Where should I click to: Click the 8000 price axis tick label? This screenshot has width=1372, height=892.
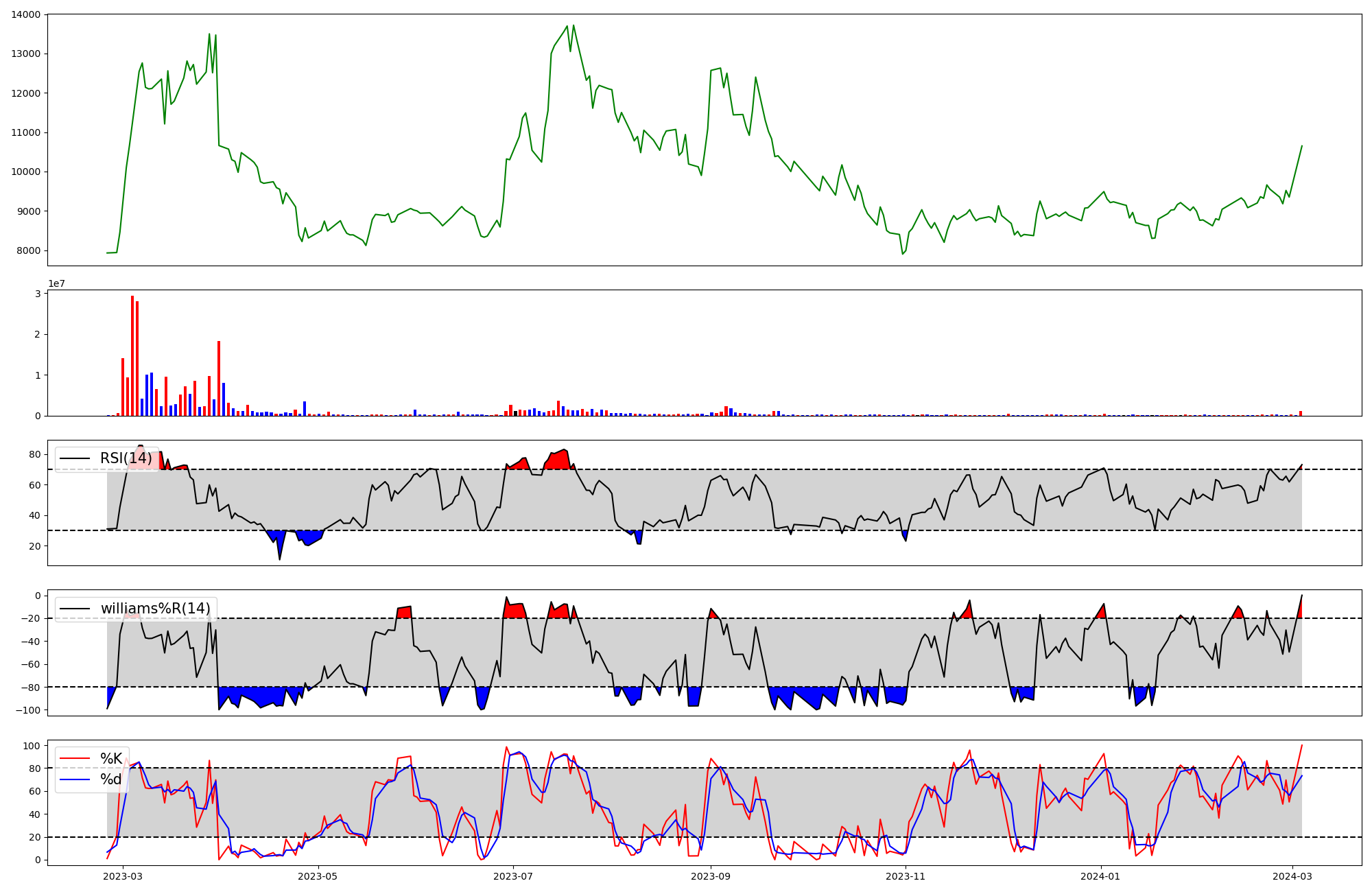point(29,250)
